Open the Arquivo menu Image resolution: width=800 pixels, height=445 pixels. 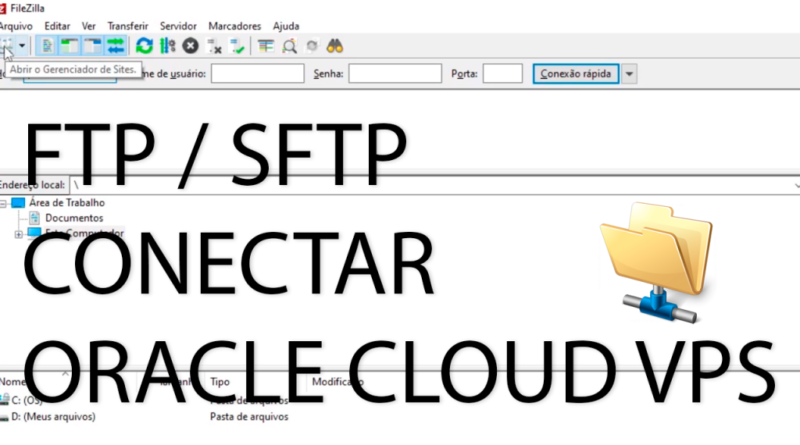coord(15,26)
